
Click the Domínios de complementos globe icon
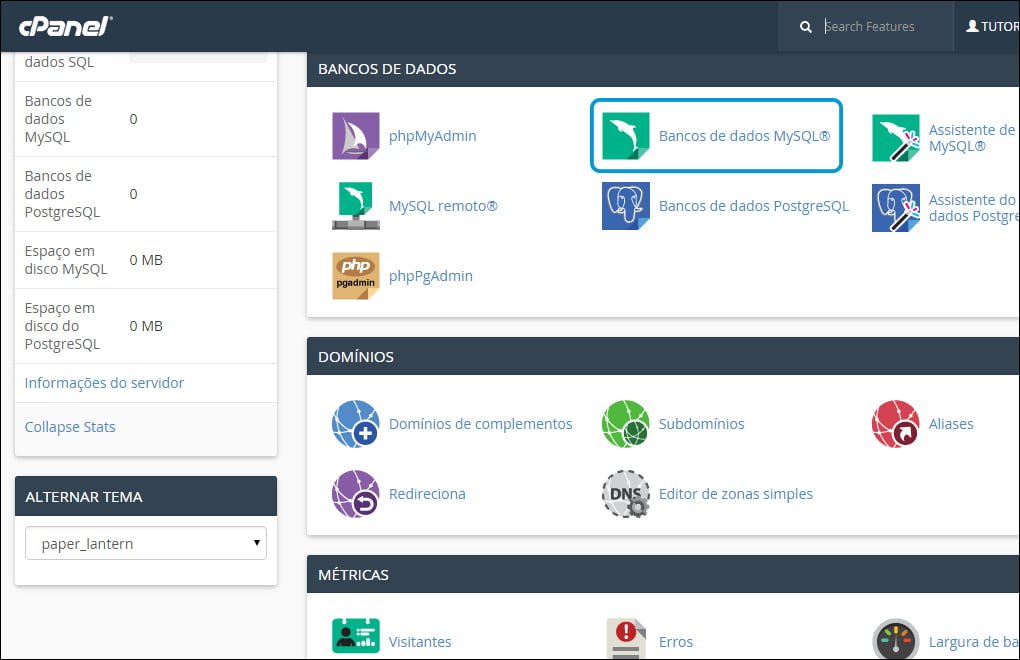(x=356, y=424)
